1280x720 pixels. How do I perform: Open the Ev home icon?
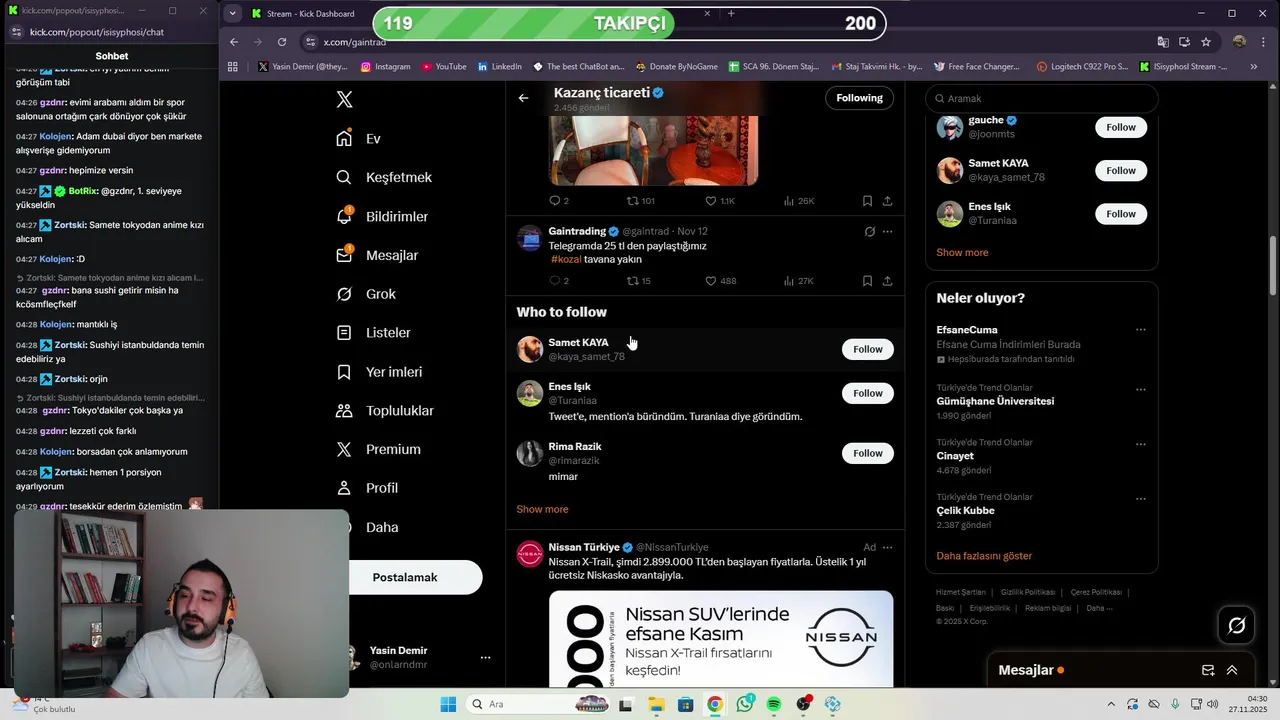[x=344, y=138]
